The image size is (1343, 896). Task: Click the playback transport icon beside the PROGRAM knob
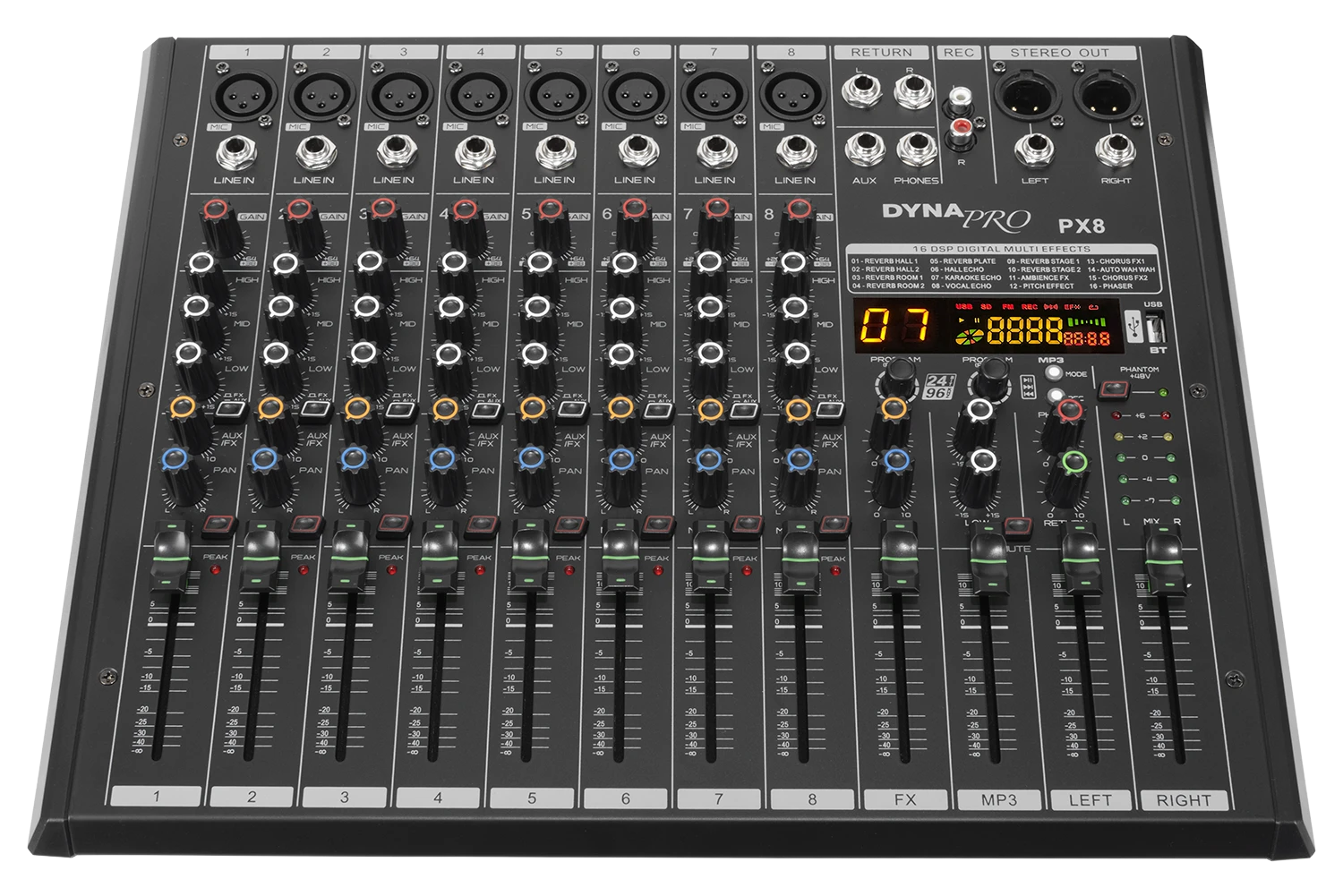pos(1028,387)
